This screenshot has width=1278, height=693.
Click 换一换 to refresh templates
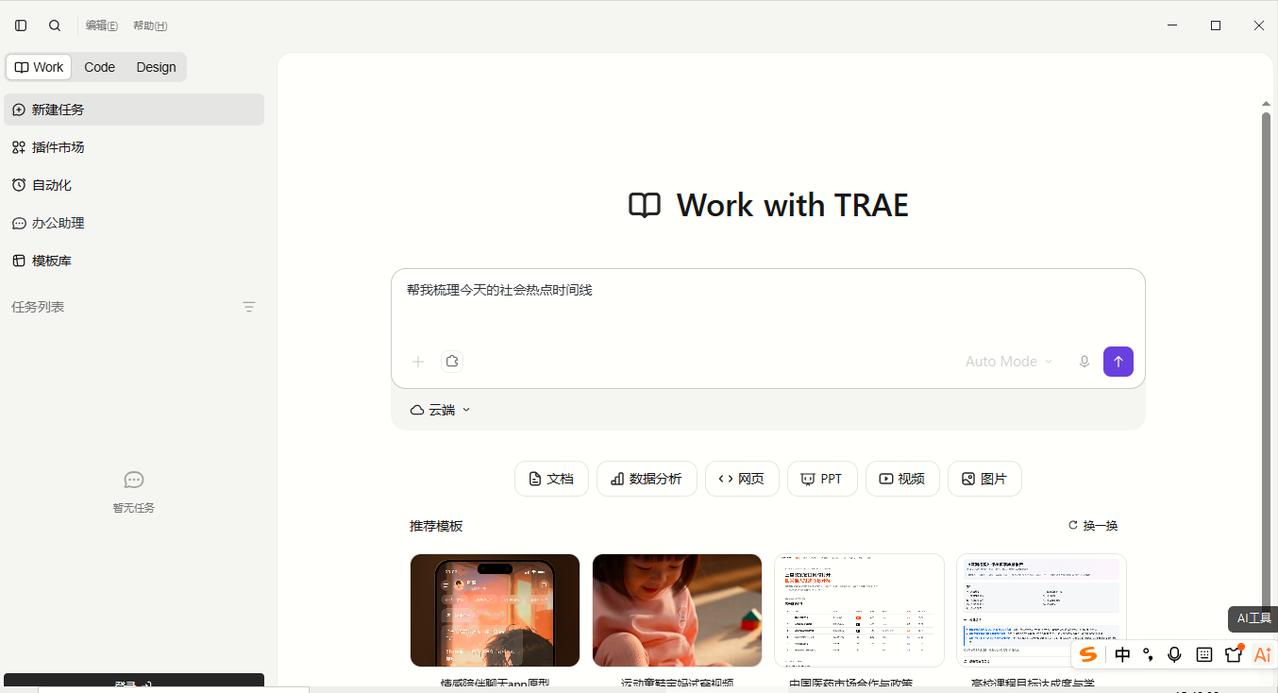(1093, 526)
